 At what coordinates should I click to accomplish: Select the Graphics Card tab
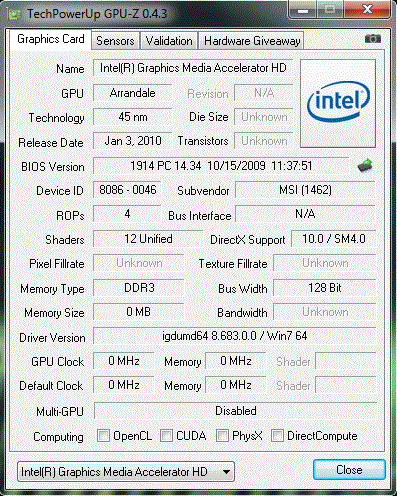[50, 39]
